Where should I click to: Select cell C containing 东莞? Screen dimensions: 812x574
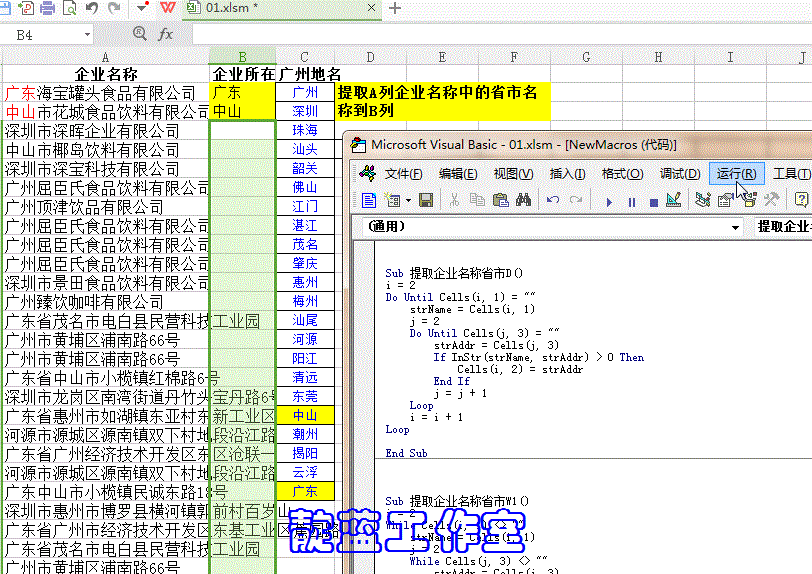305,397
